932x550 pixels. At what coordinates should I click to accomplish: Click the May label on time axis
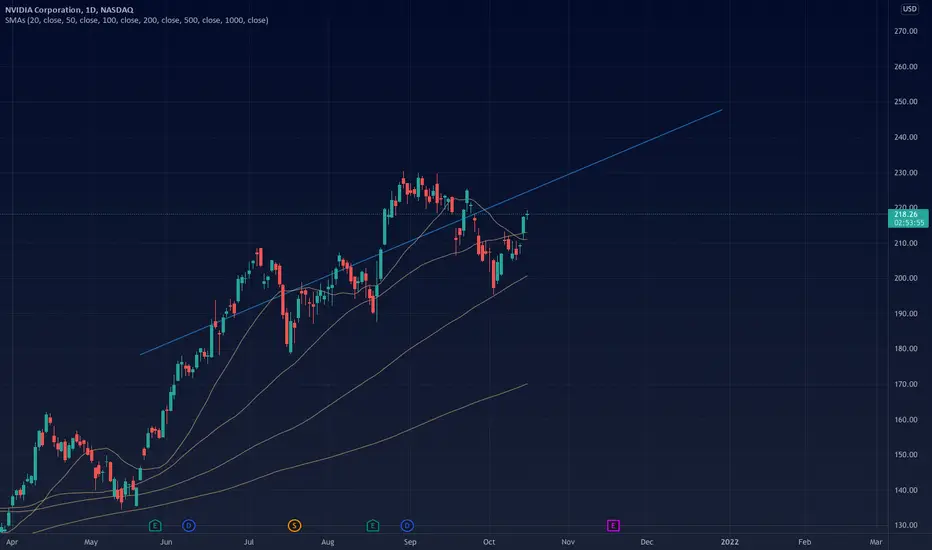91,542
